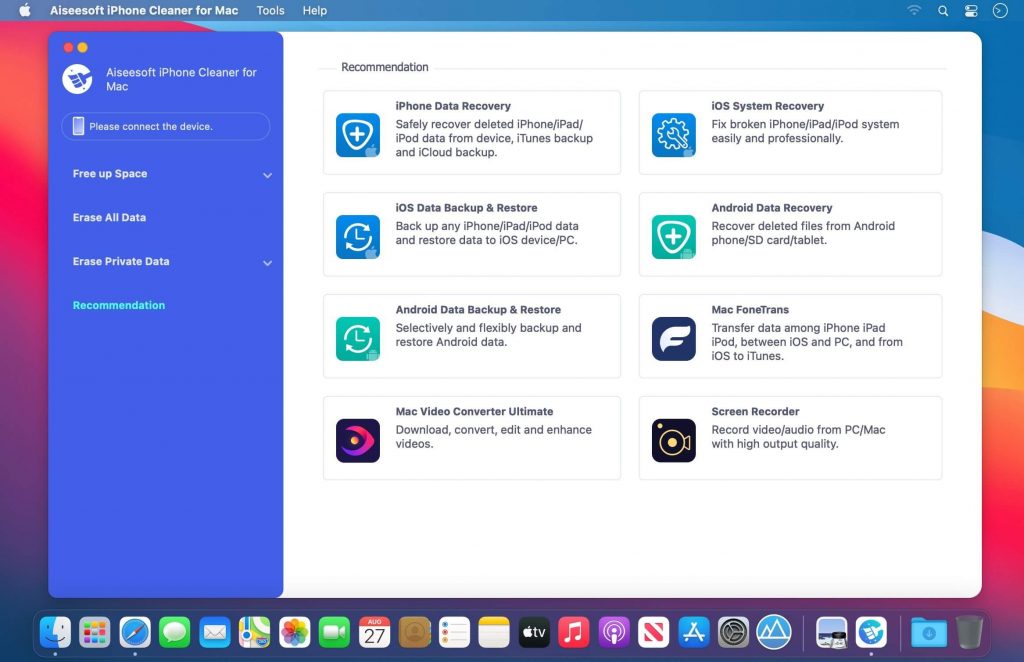The height and width of the screenshot is (662, 1024).
Task: Launch Music from the Dock
Action: (573, 632)
